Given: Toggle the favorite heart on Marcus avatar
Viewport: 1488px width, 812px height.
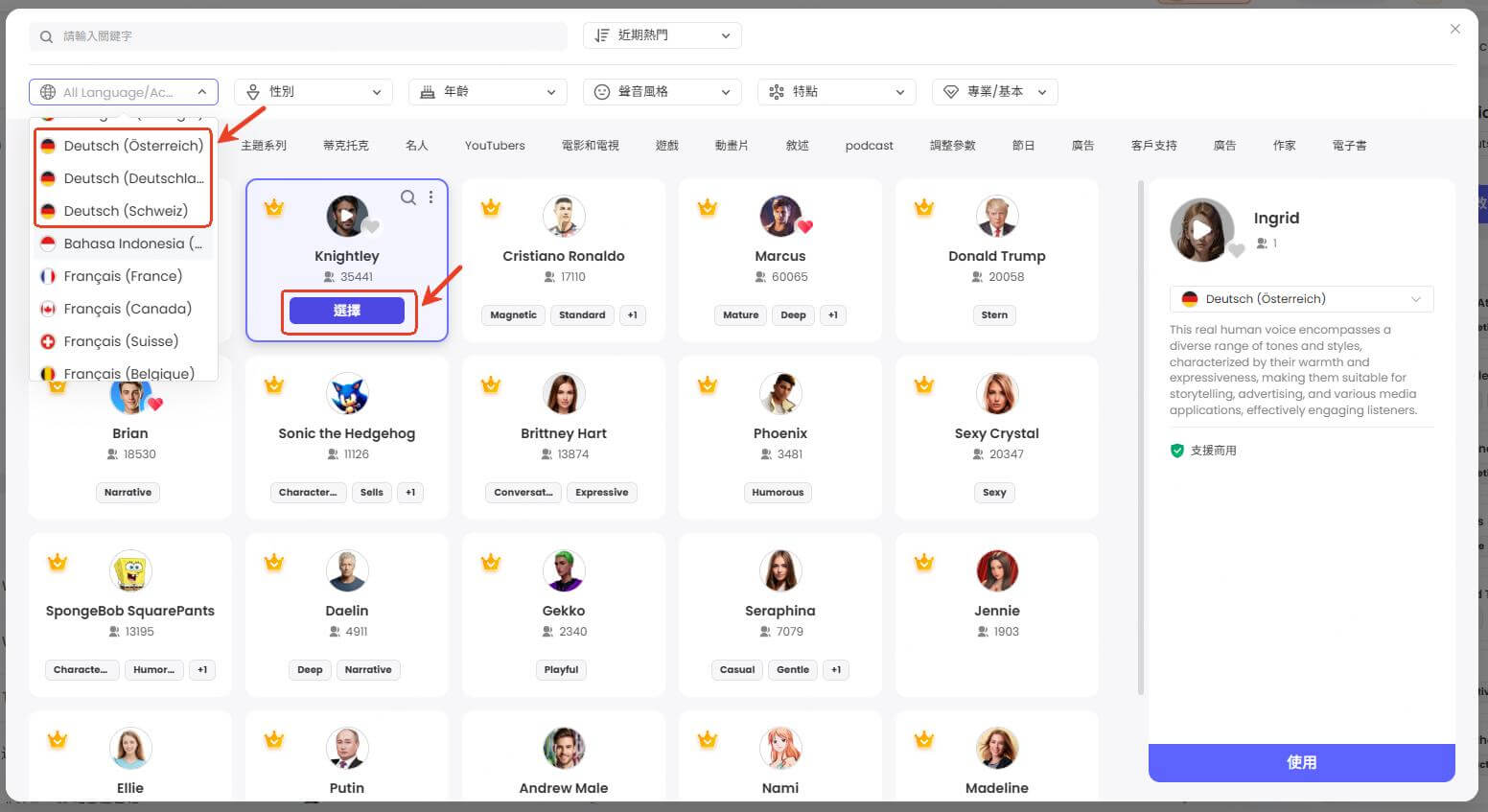Looking at the screenshot, I should click(804, 227).
